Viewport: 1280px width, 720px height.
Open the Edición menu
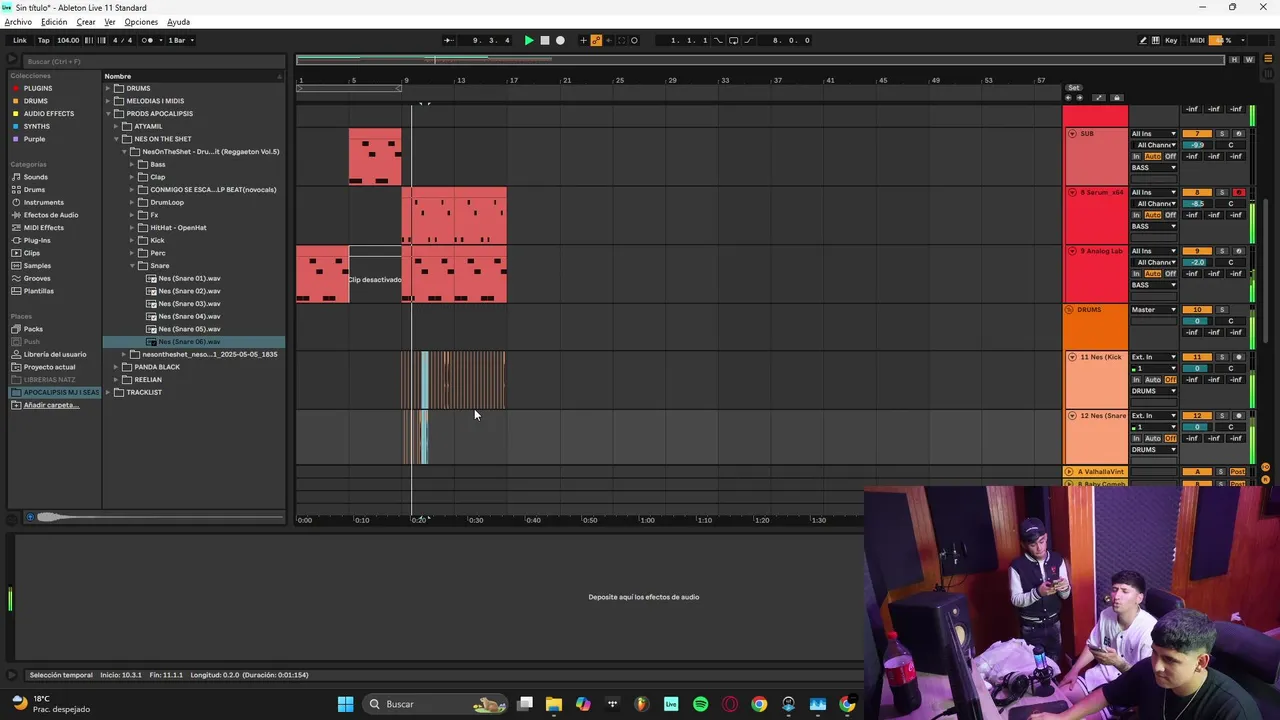click(x=54, y=22)
